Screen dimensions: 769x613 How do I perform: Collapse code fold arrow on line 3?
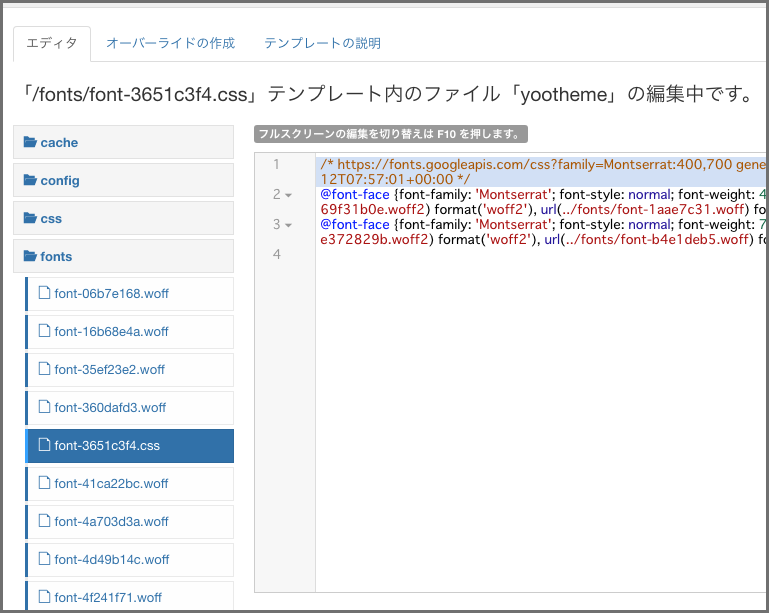point(288,225)
